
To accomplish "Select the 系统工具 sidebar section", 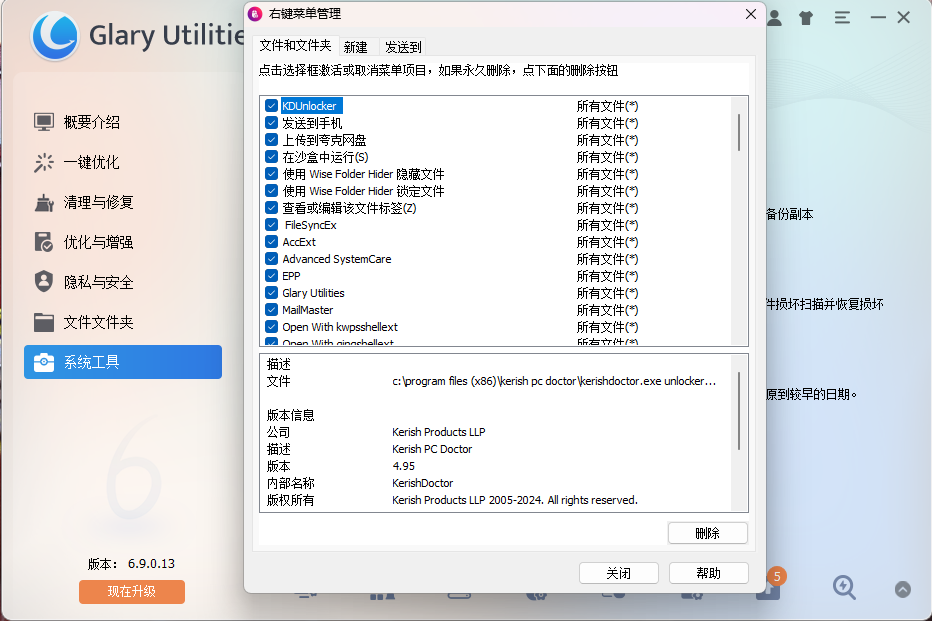I will [122, 362].
